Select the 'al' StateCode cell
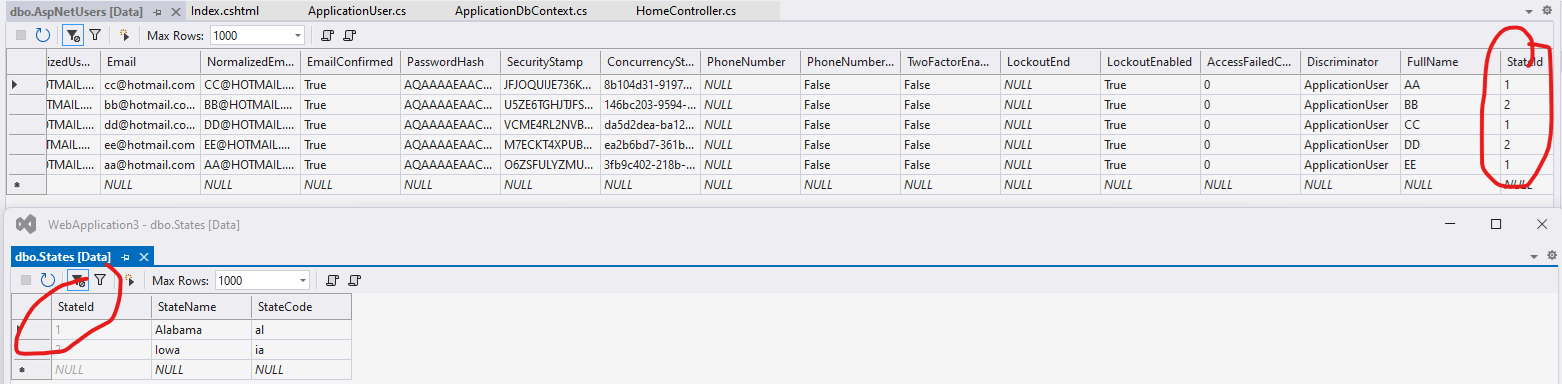1562x384 pixels. coord(301,329)
